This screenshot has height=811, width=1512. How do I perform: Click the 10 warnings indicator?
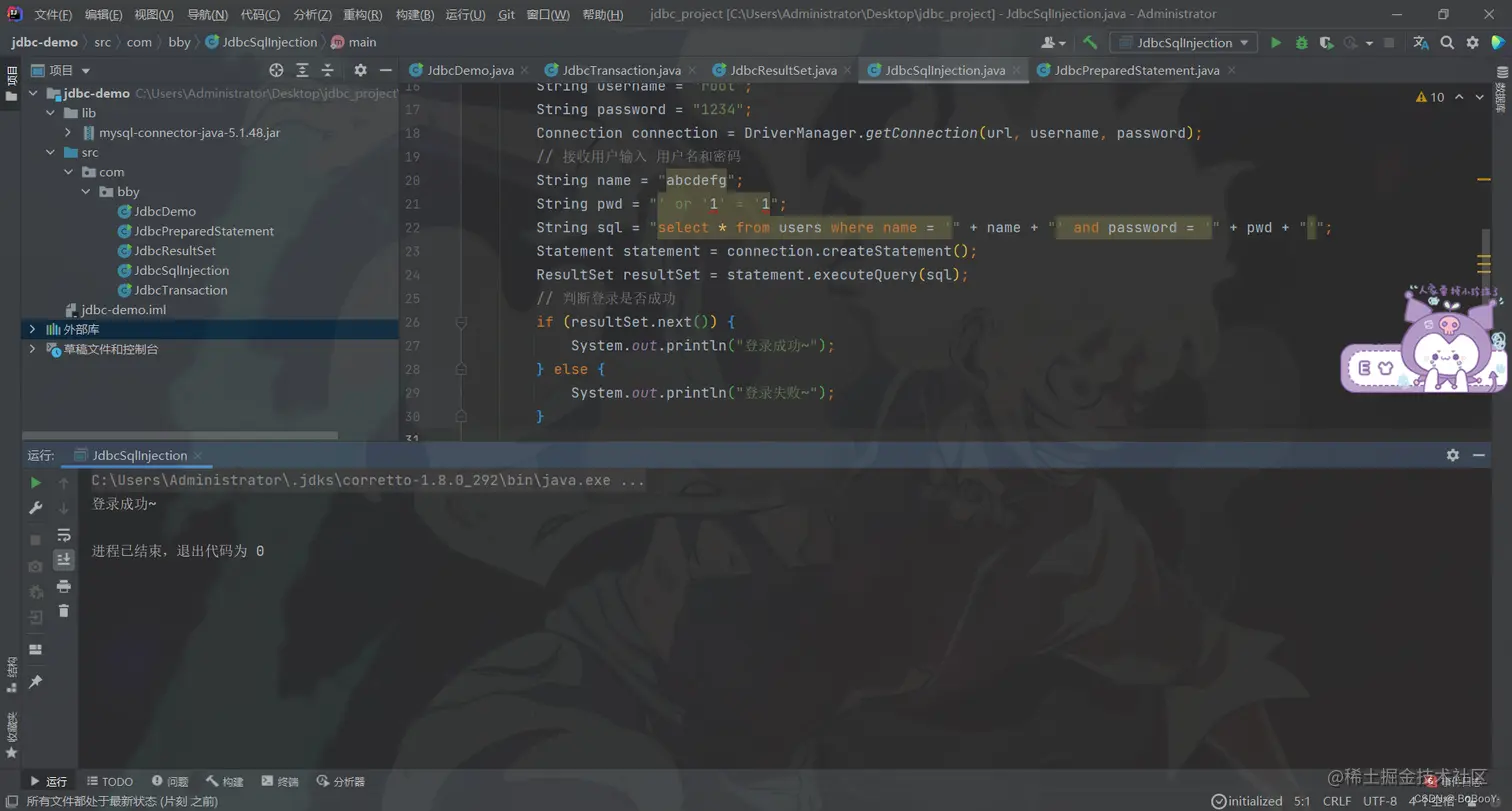tap(1431, 97)
